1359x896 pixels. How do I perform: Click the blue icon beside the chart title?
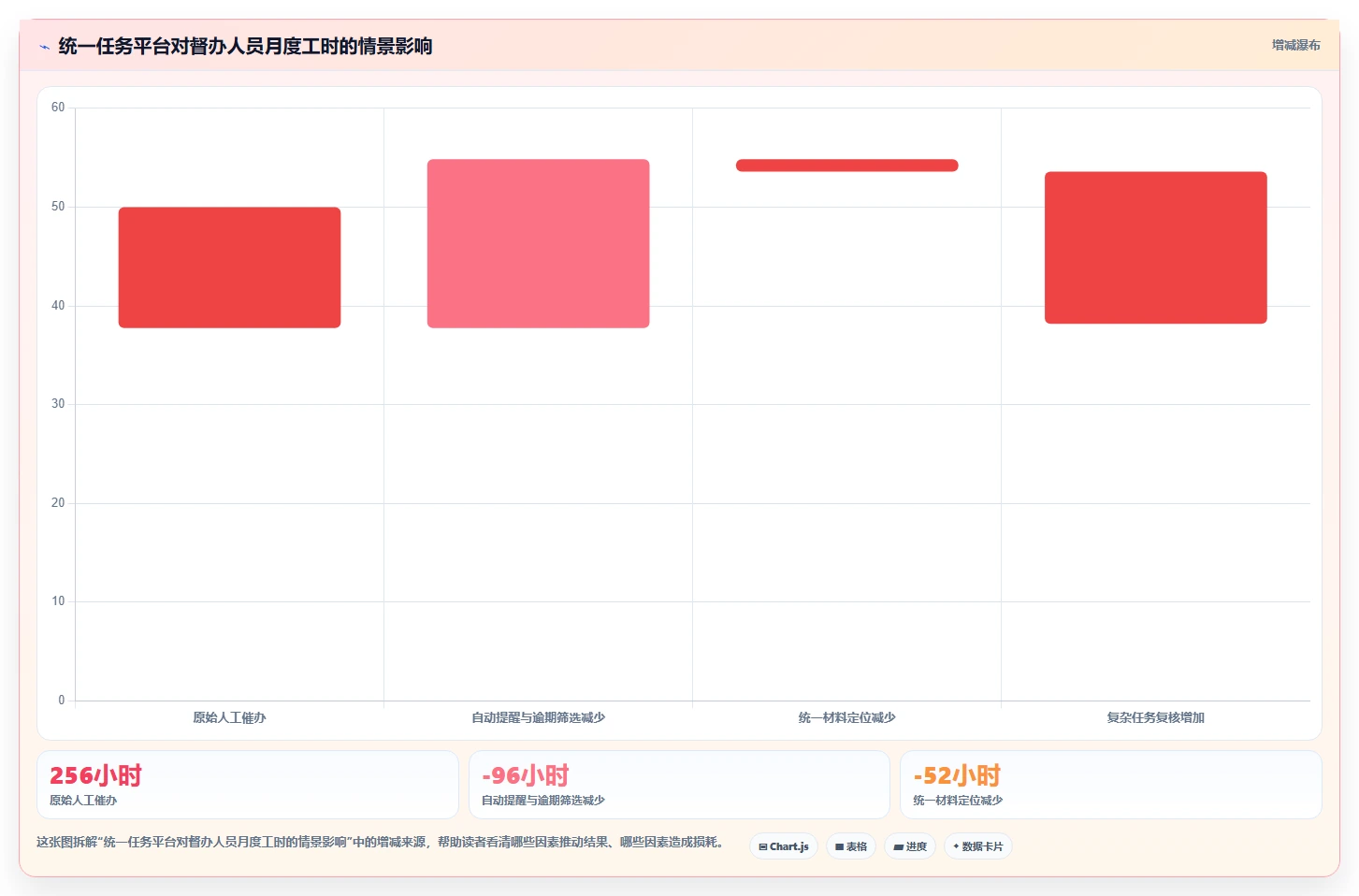pos(44,47)
